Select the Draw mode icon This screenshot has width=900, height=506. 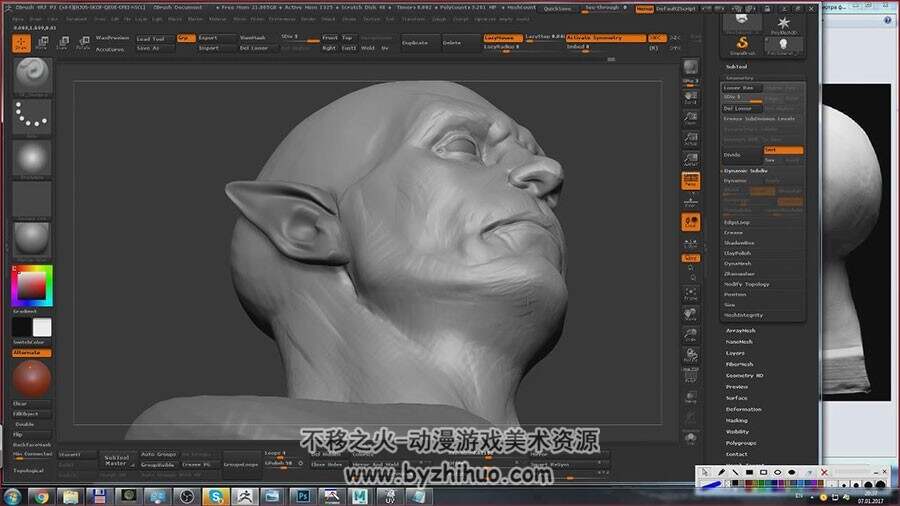click(x=22, y=43)
